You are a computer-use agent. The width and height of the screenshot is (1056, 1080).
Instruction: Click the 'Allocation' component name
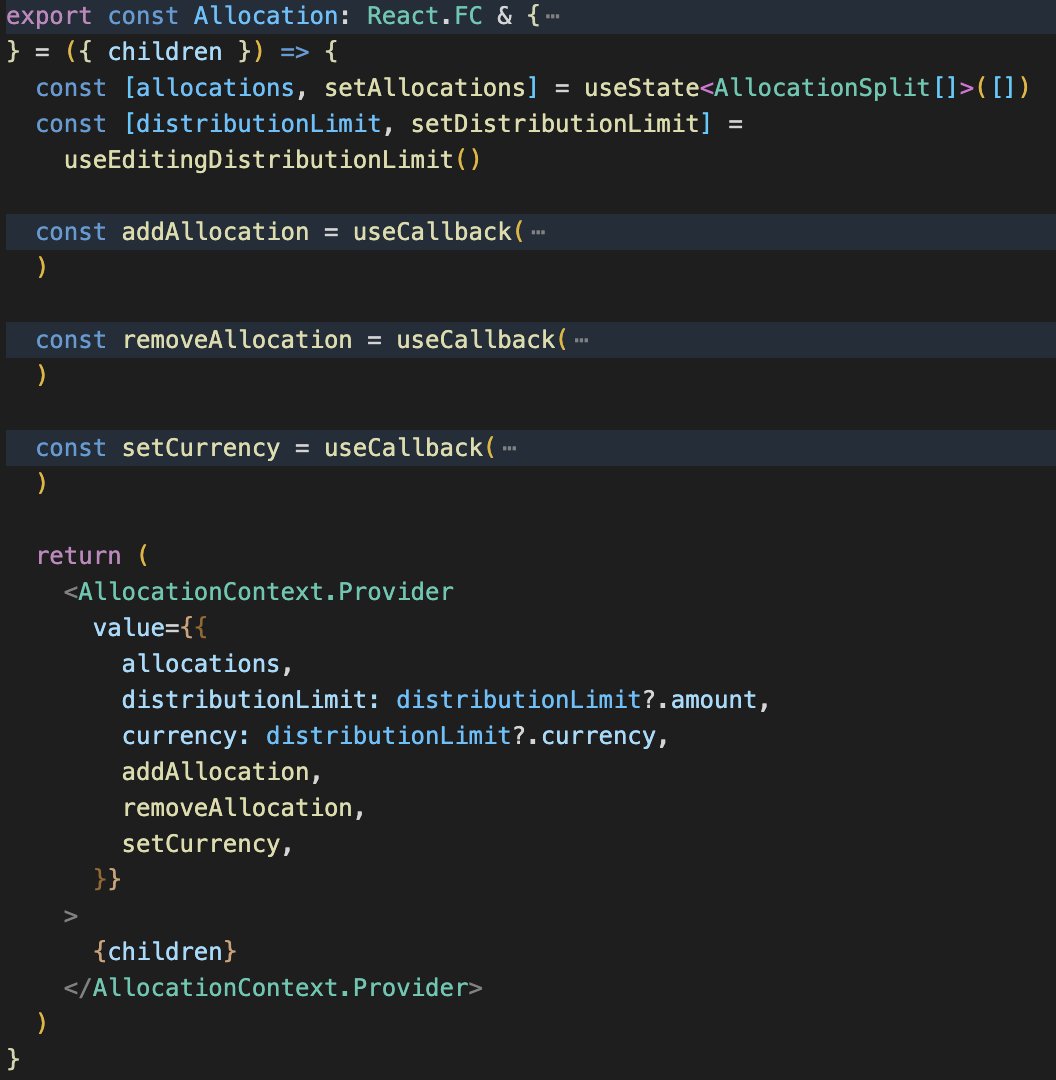pyautogui.click(x=265, y=16)
